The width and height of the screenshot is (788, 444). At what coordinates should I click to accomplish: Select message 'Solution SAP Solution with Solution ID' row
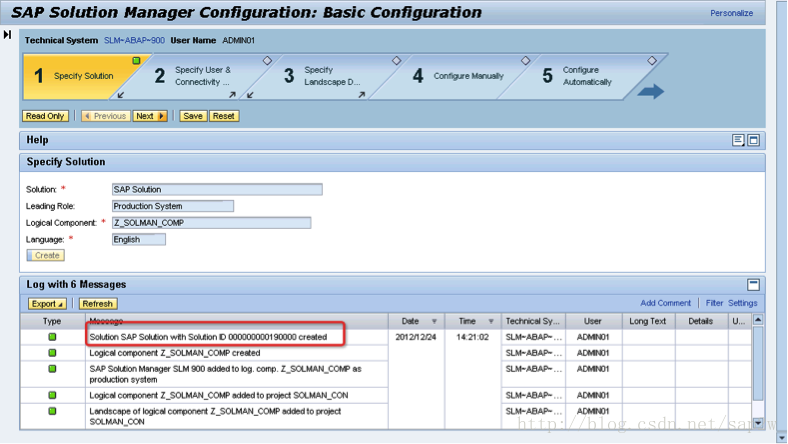pos(208,337)
